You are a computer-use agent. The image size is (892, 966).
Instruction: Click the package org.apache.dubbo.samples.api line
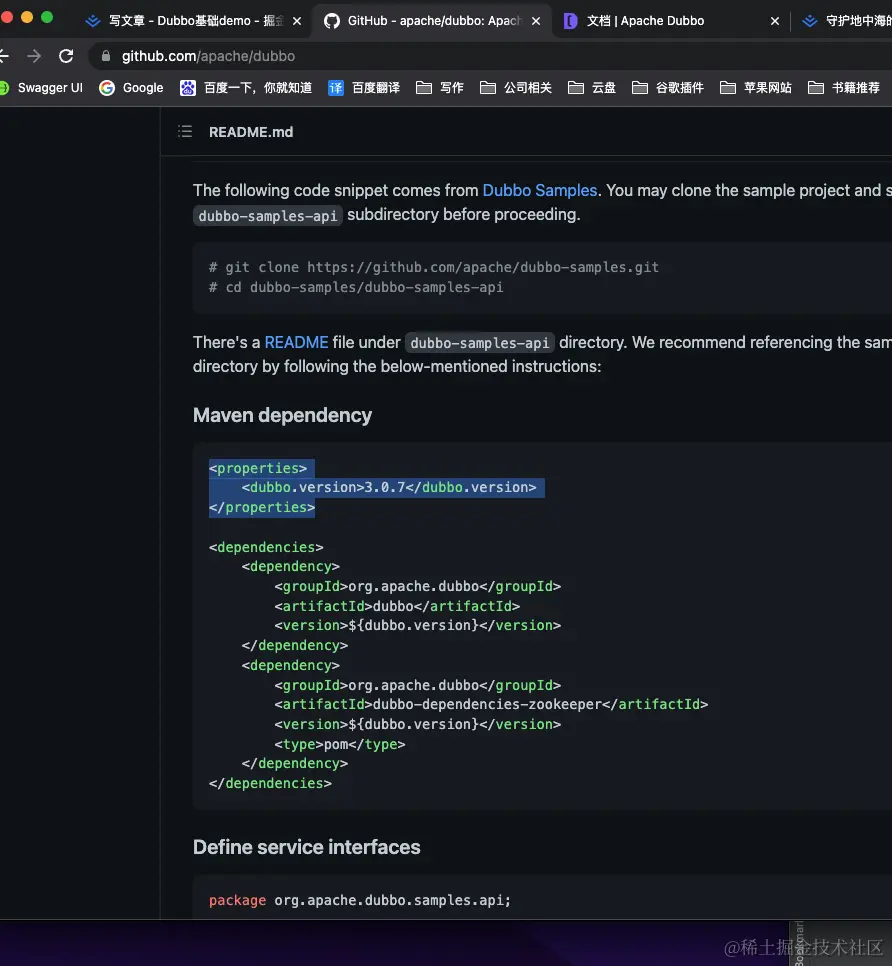point(360,900)
